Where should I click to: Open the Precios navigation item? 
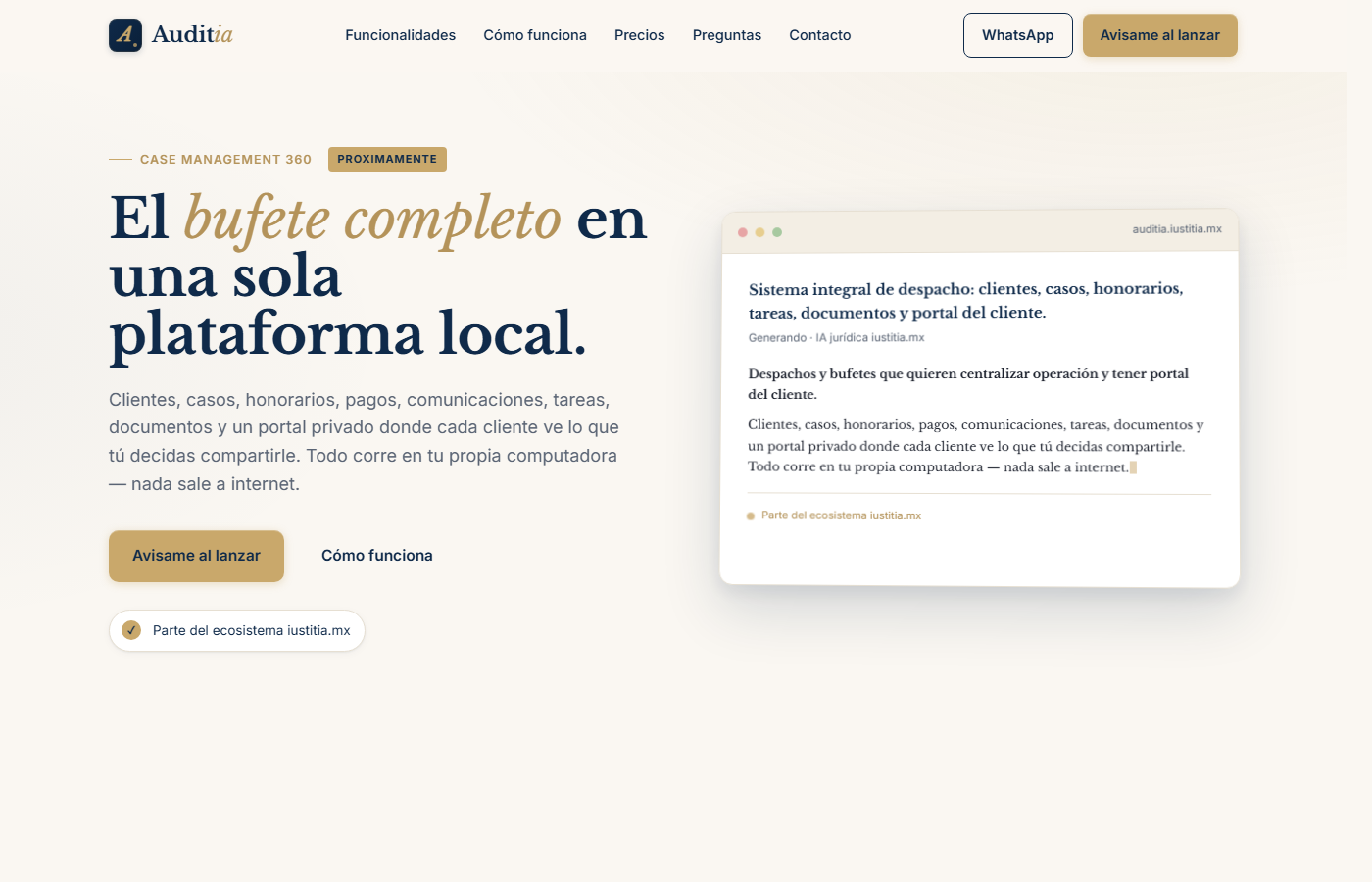[639, 35]
